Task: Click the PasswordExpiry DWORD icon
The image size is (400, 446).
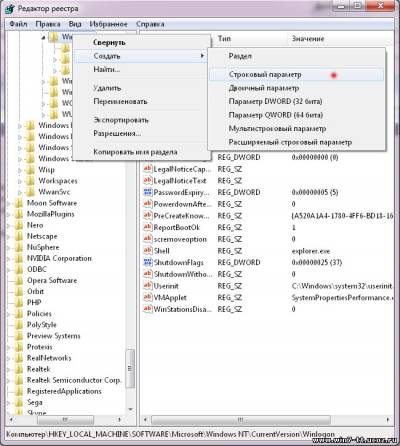Action: pos(148,192)
